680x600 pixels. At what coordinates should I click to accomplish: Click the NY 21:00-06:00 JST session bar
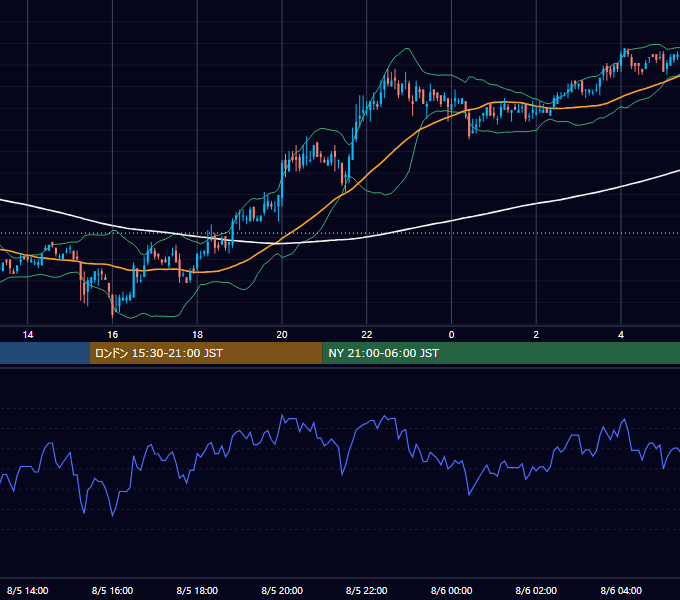[x=501, y=353]
